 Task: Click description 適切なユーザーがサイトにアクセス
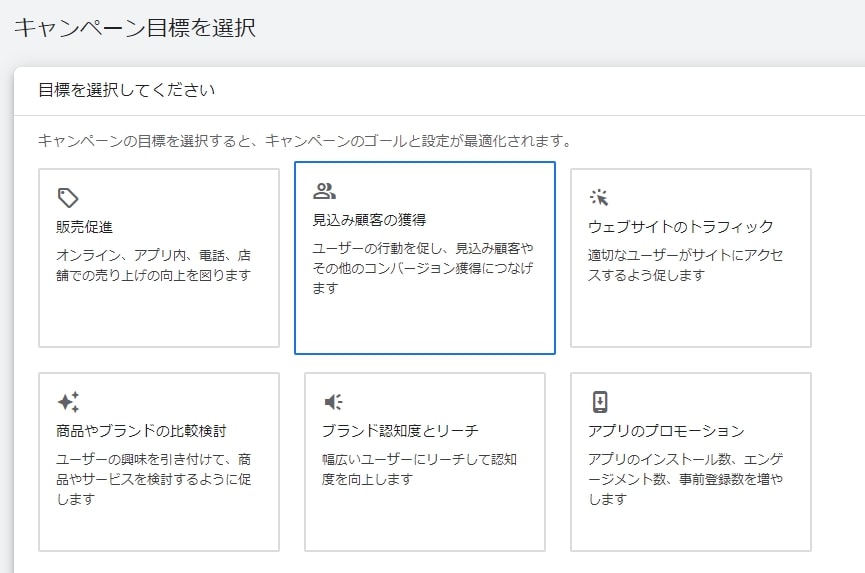685,265
